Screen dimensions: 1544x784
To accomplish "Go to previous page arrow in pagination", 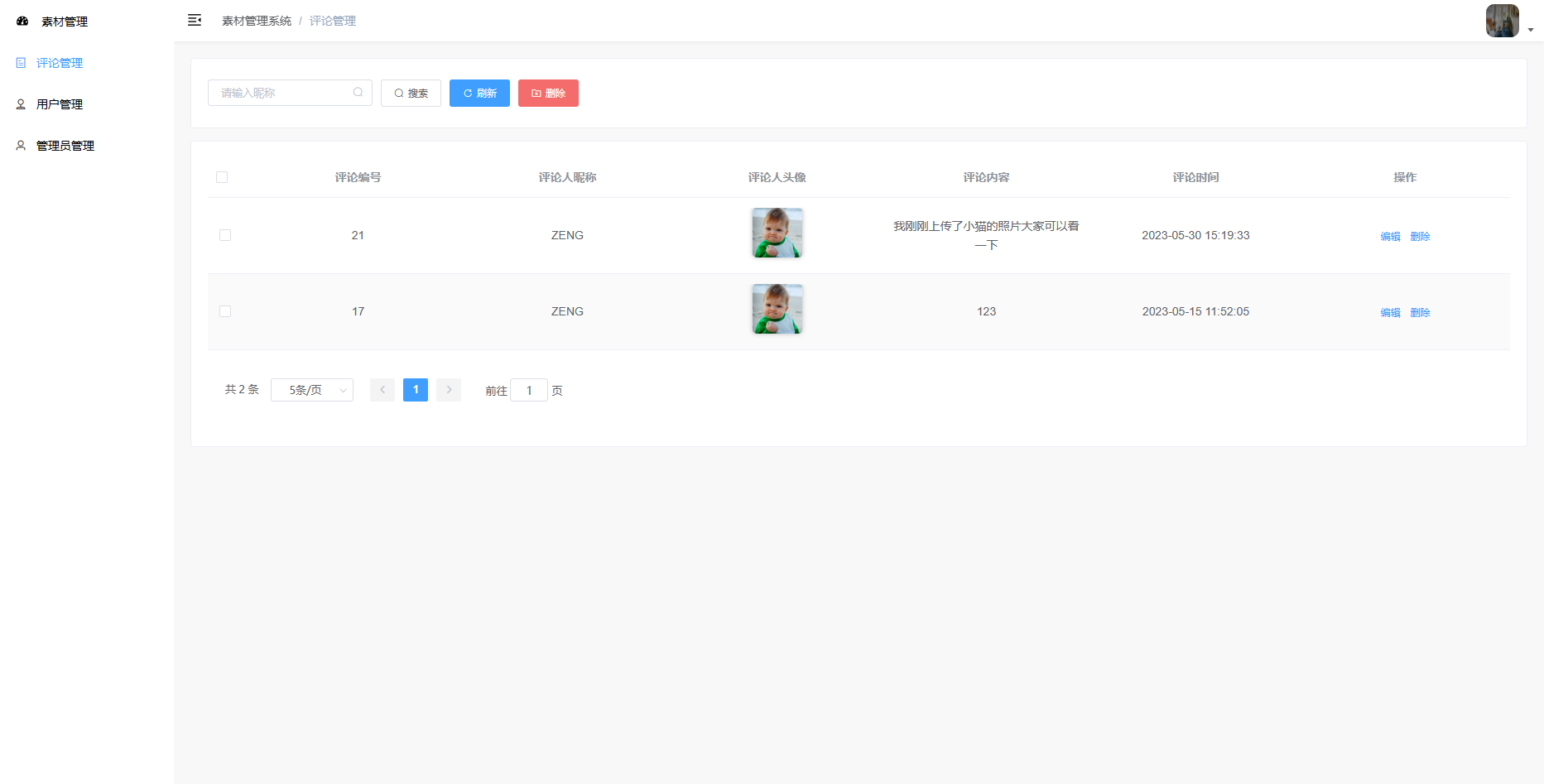I will point(382,390).
